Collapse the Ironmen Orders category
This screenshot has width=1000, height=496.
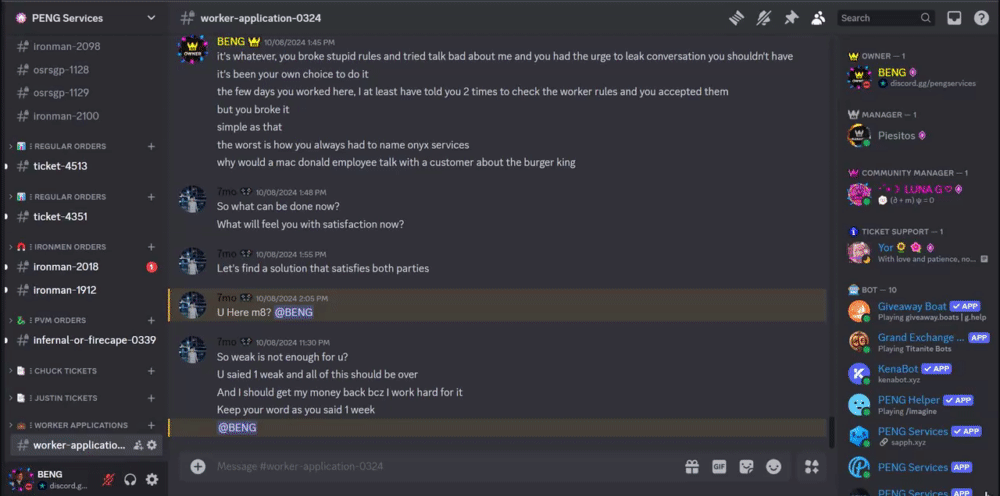click(70, 247)
